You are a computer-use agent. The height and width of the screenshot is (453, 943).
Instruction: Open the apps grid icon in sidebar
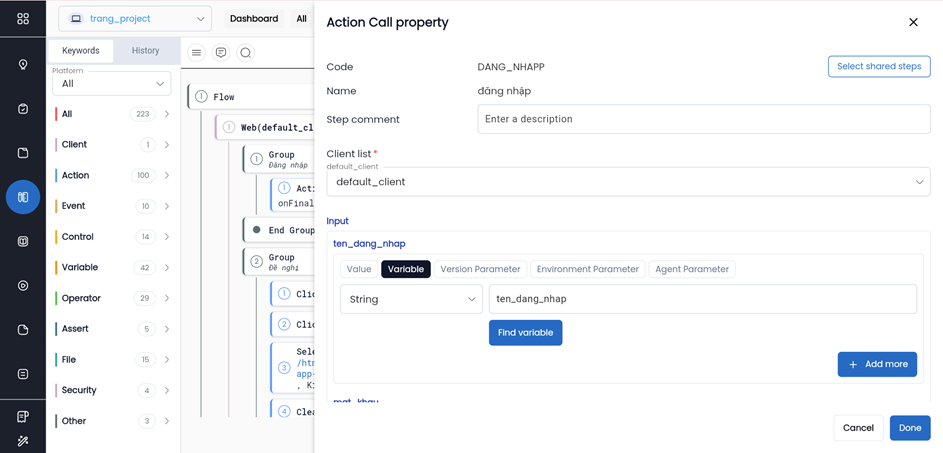tap(23, 19)
